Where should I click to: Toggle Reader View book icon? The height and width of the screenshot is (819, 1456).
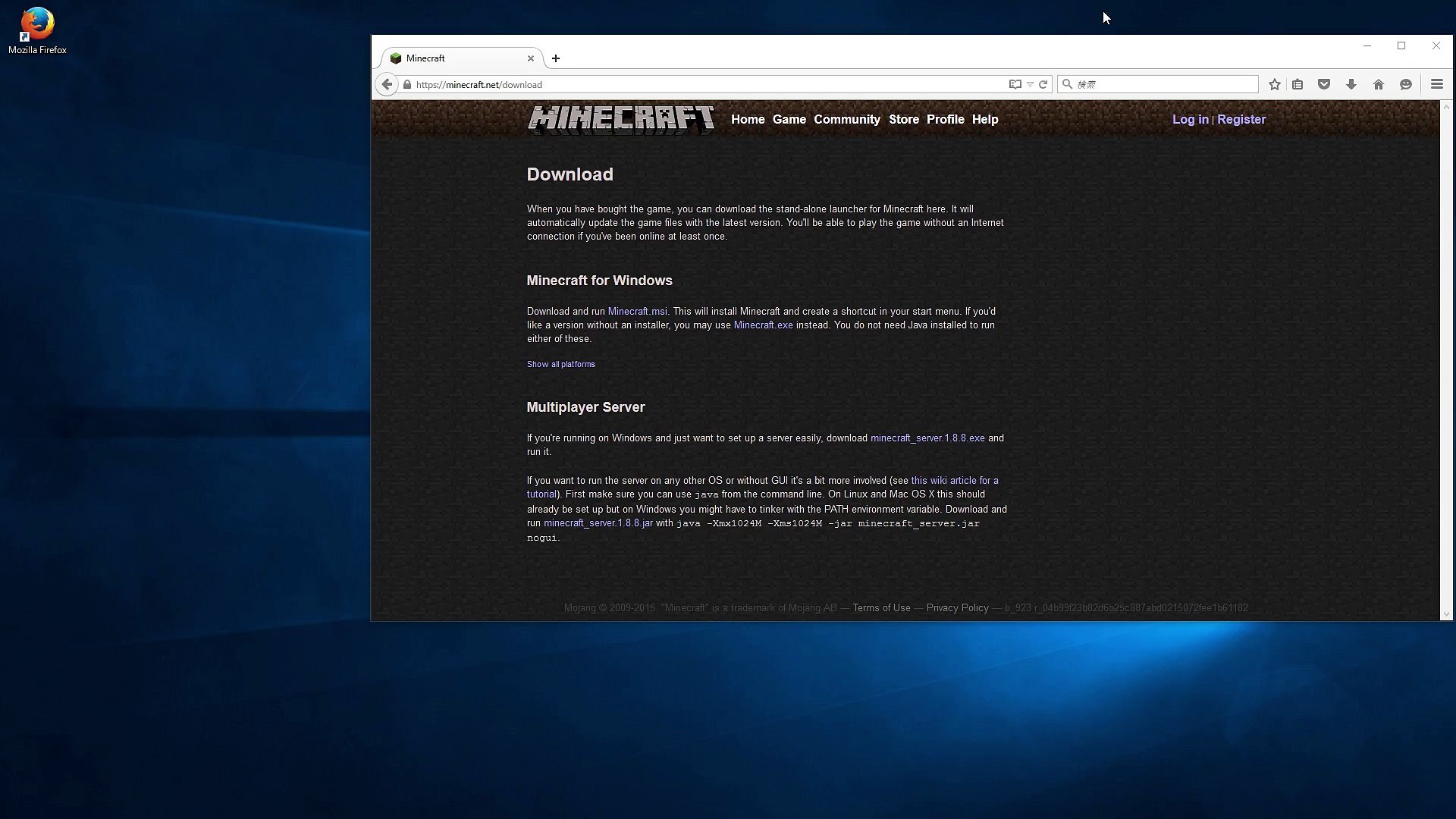point(1015,84)
